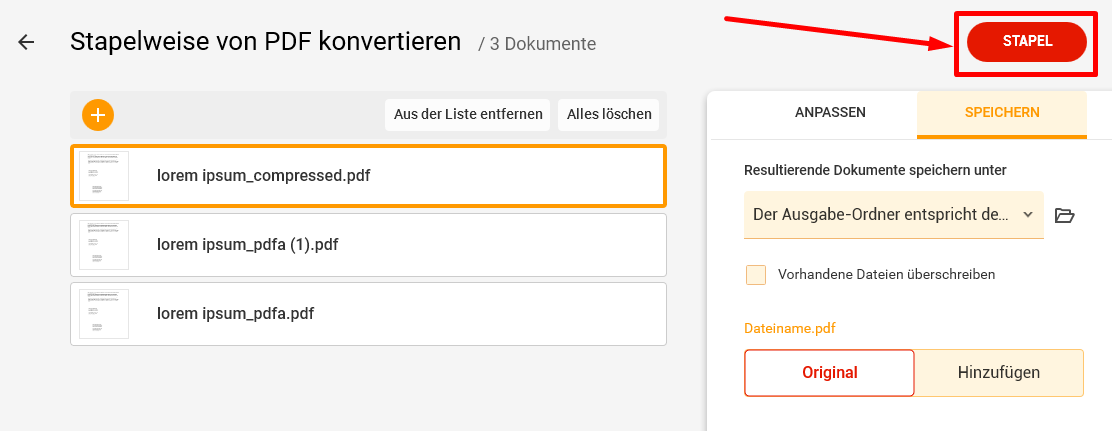
Task: Select lorem ipsum_pdfa.pdf list row
Action: [x=400, y=314]
